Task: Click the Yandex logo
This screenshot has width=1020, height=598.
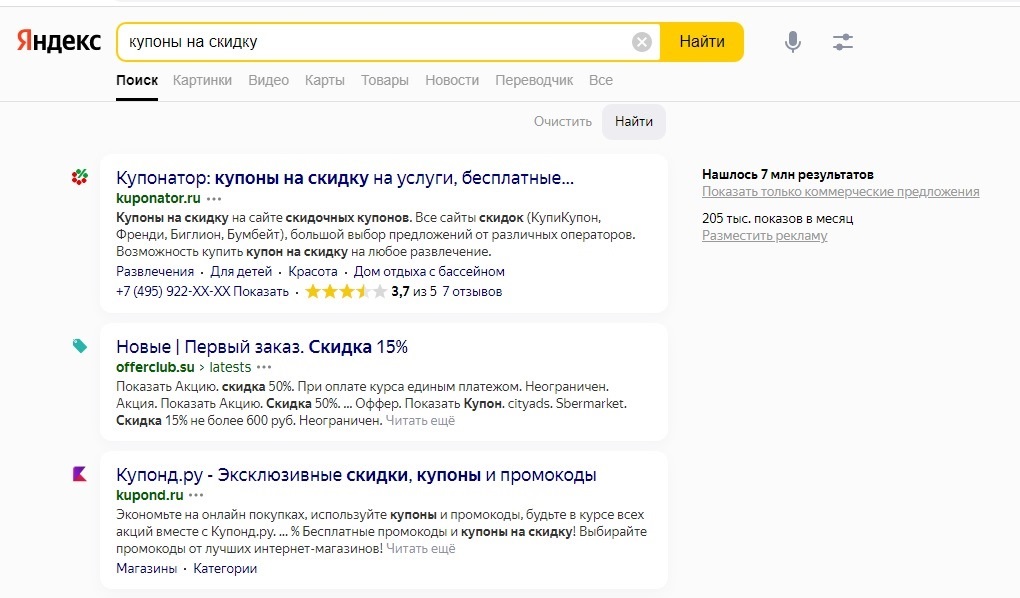Action: tap(59, 41)
